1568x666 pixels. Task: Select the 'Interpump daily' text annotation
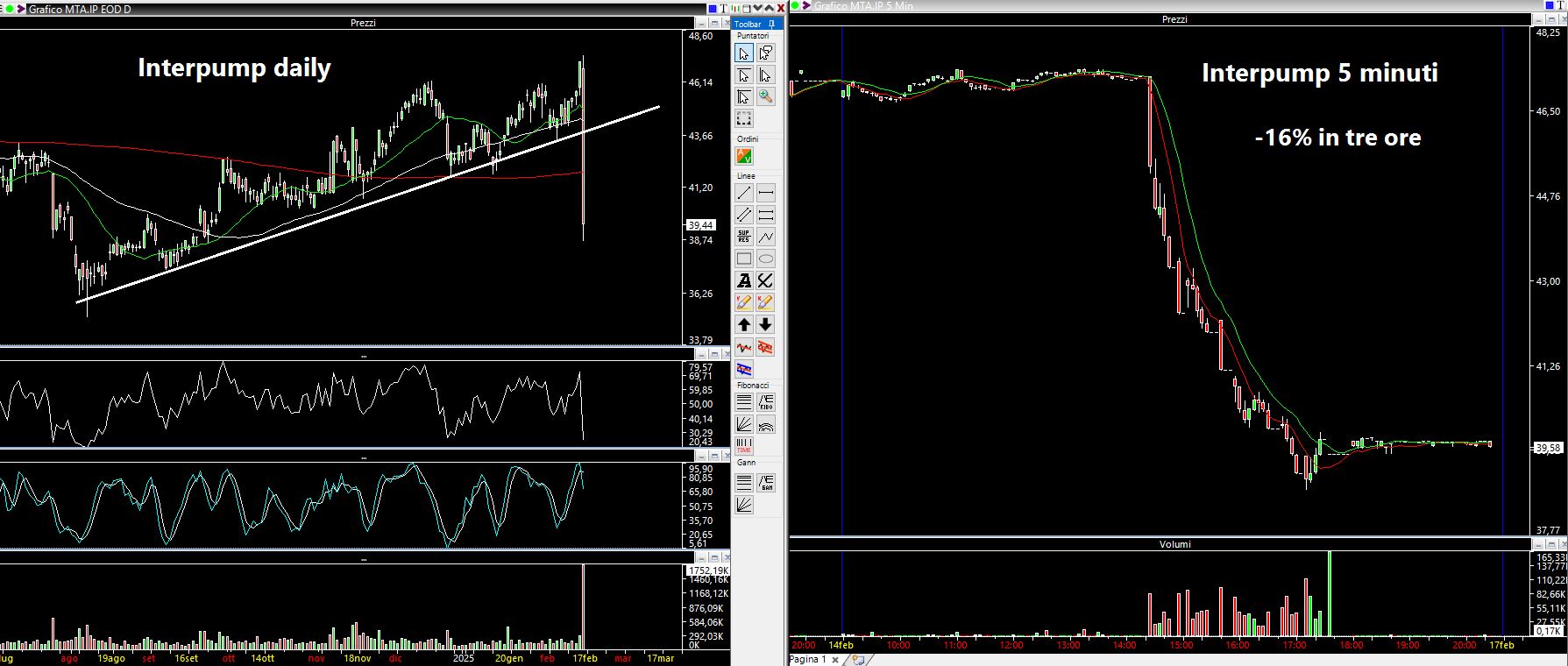(235, 68)
